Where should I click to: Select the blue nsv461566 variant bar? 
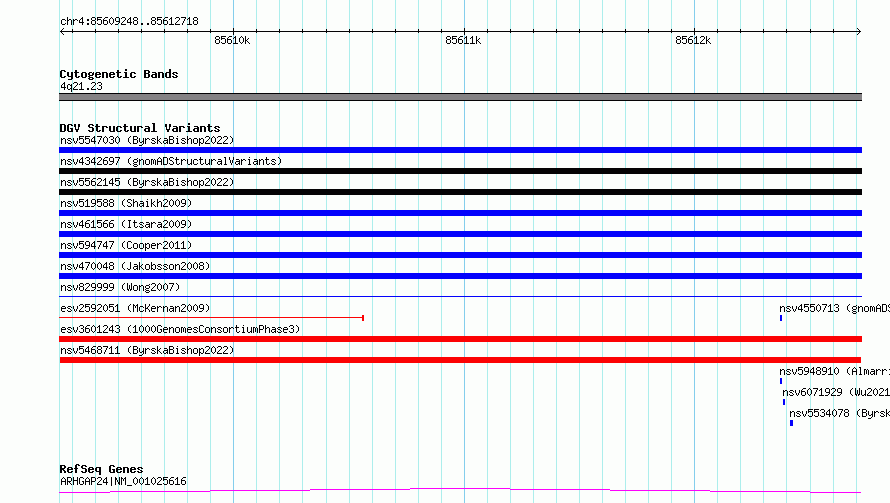(460, 234)
